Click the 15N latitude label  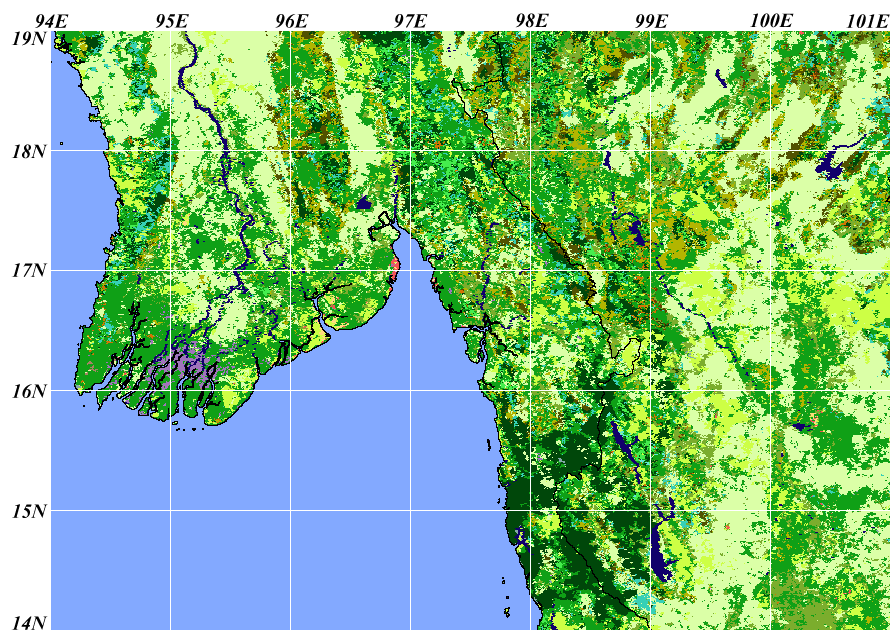tap(28, 511)
